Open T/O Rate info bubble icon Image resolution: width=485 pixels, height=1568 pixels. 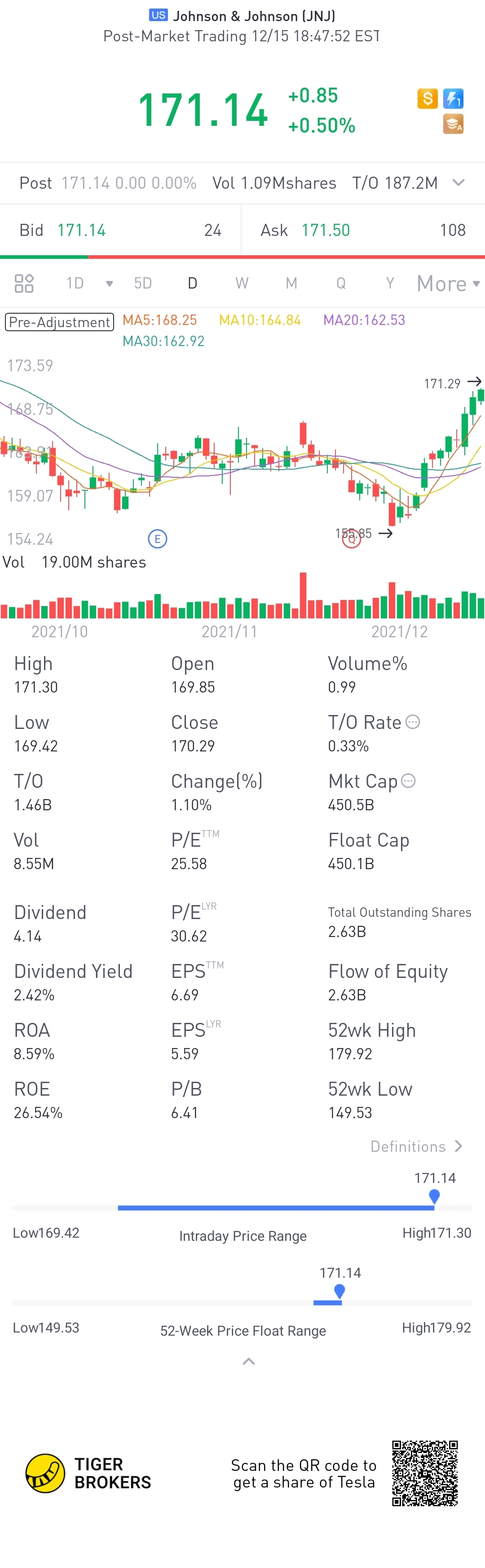(x=413, y=722)
